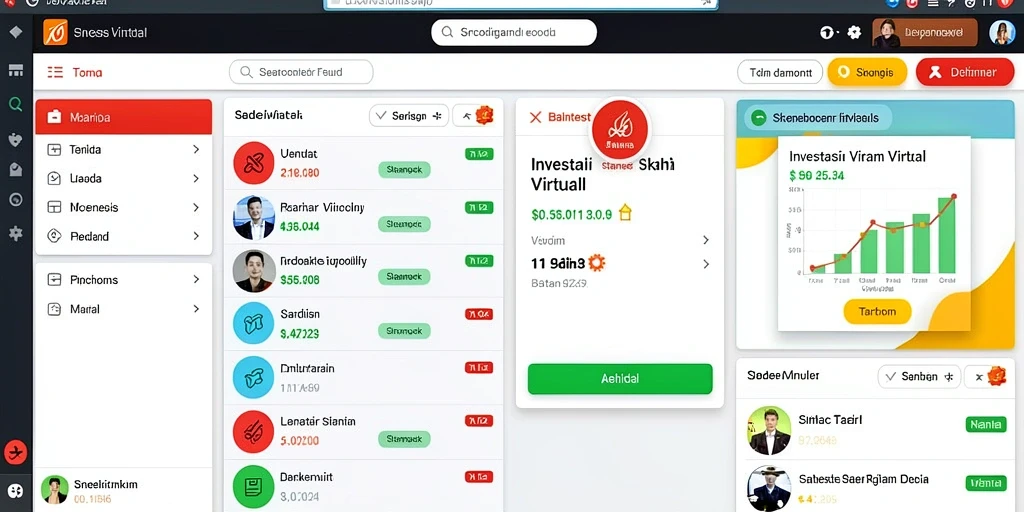Open Sinlac Taeirl avatar photo
Screen dimensions: 1024x512
pyautogui.click(x=769, y=430)
